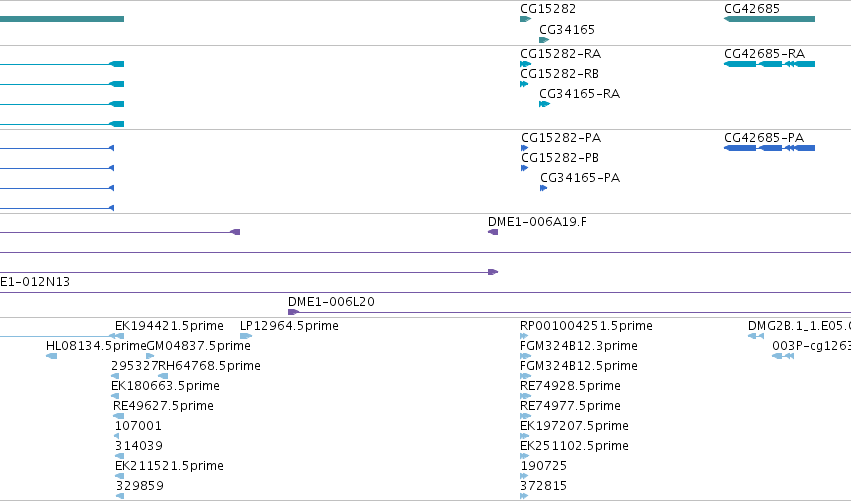Open the CG15282-RA transcript label
Viewport: 851px width, 501px height.
(x=561, y=54)
